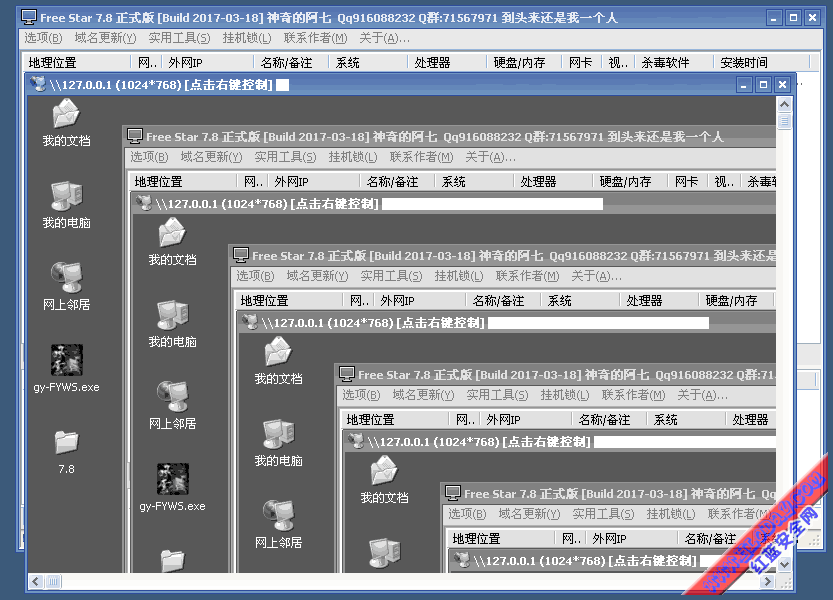Open the 关于(A)... menu in the outermost window
The height and width of the screenshot is (600, 833).
click(x=384, y=38)
